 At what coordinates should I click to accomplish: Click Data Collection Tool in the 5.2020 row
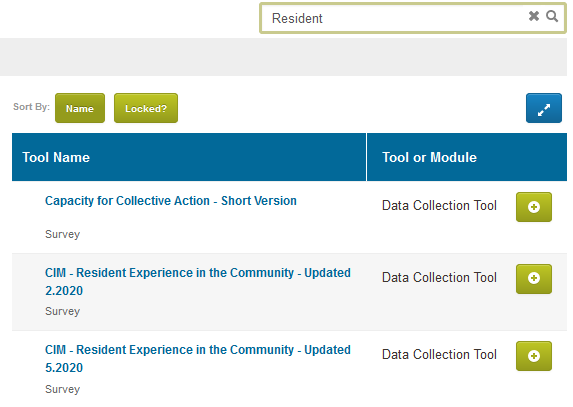439,355
